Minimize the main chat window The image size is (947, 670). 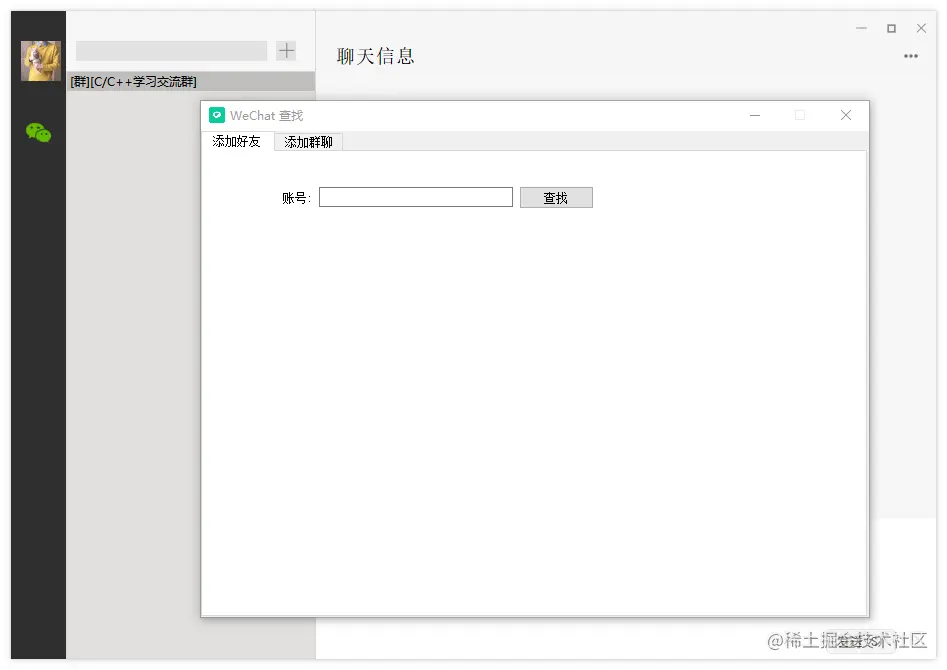click(860, 28)
